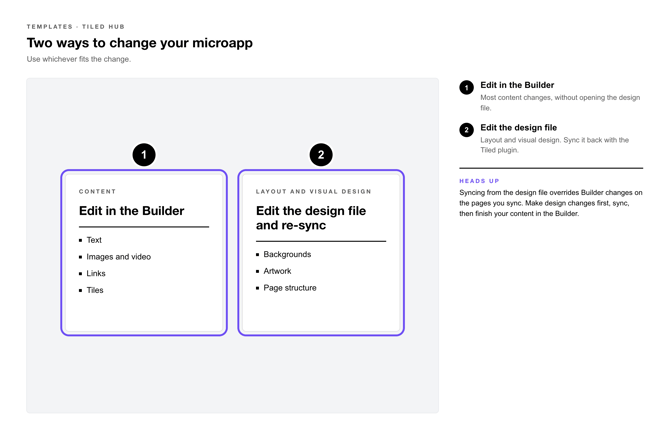Click the 'TEMPLATES · TILED HUB' breadcrumb text
The height and width of the screenshot is (430, 670).
click(76, 27)
